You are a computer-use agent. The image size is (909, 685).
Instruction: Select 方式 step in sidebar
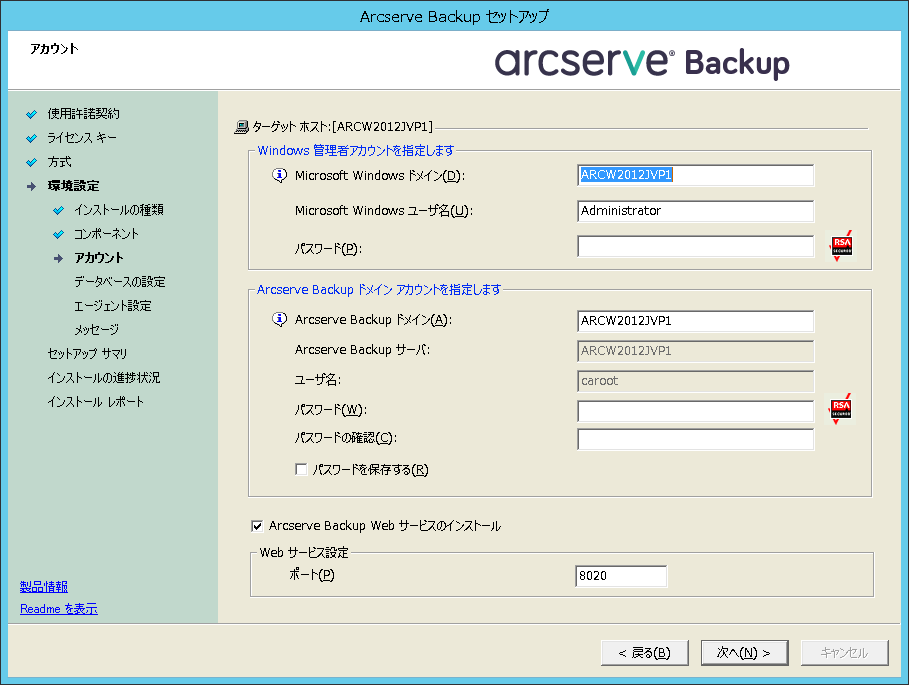pyautogui.click(x=59, y=162)
